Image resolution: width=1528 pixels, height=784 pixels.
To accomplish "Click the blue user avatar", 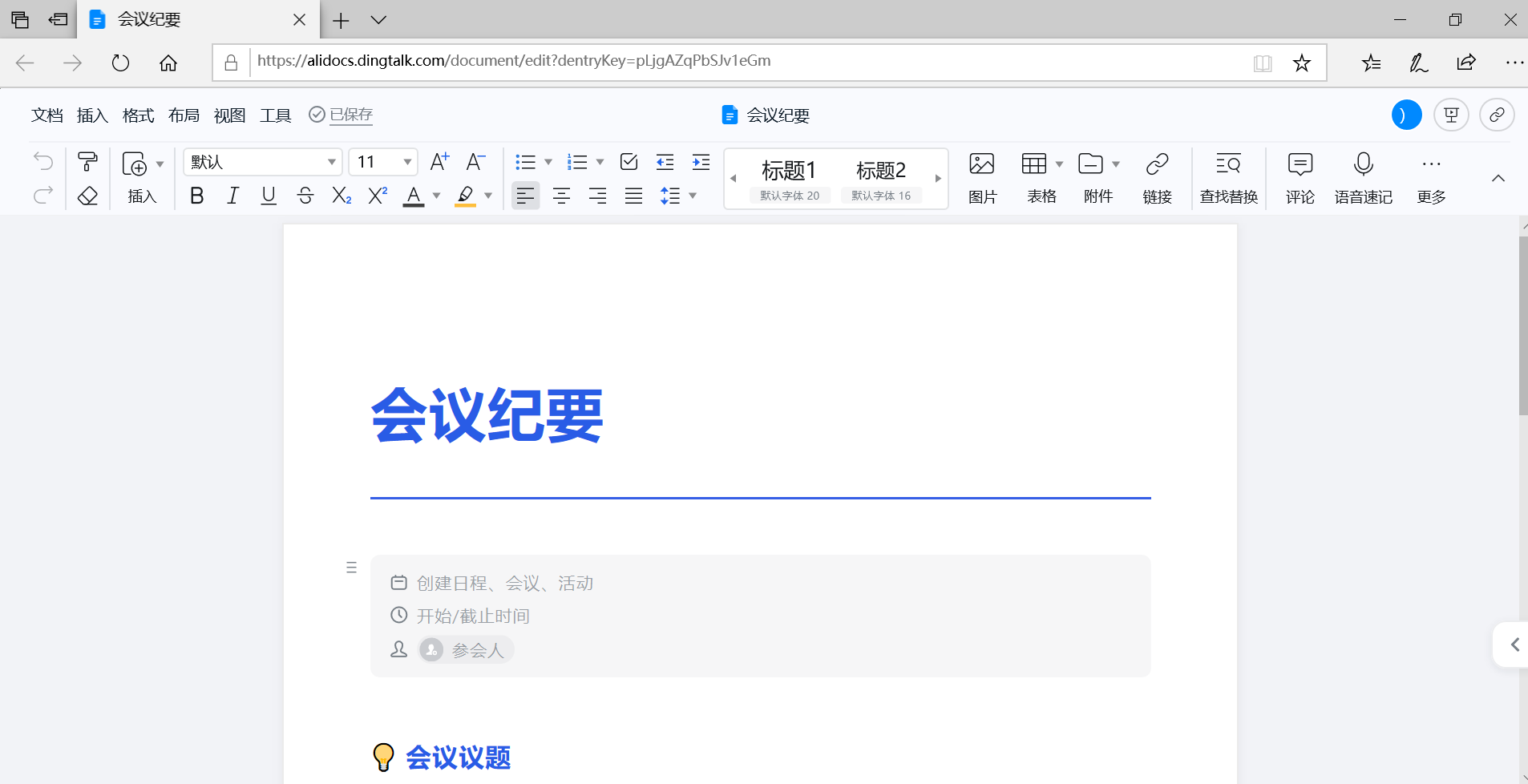I will [1406, 115].
